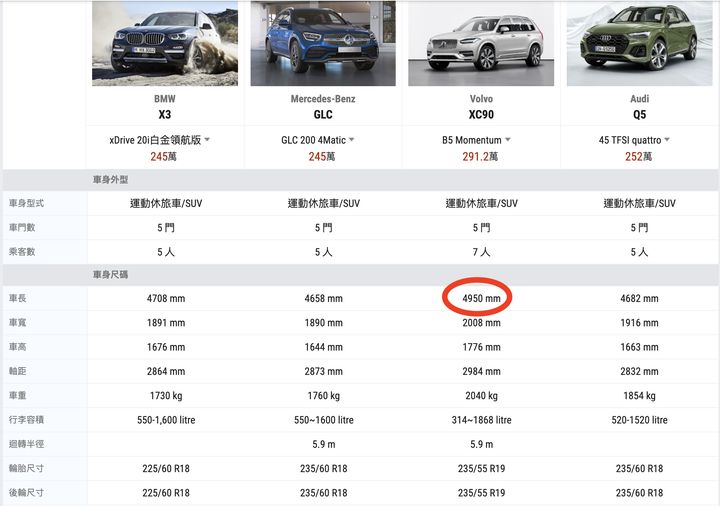The image size is (720, 506).
Task: Open the Mercedes-Benz GLC car photo
Action: click(x=323, y=43)
